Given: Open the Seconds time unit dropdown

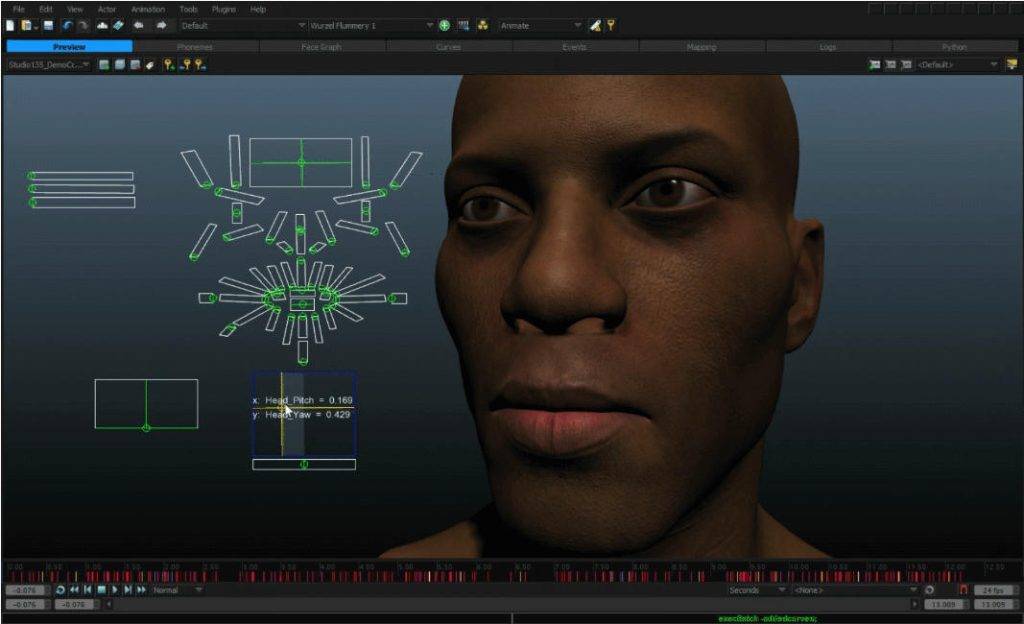Looking at the screenshot, I should pyautogui.click(x=756, y=590).
